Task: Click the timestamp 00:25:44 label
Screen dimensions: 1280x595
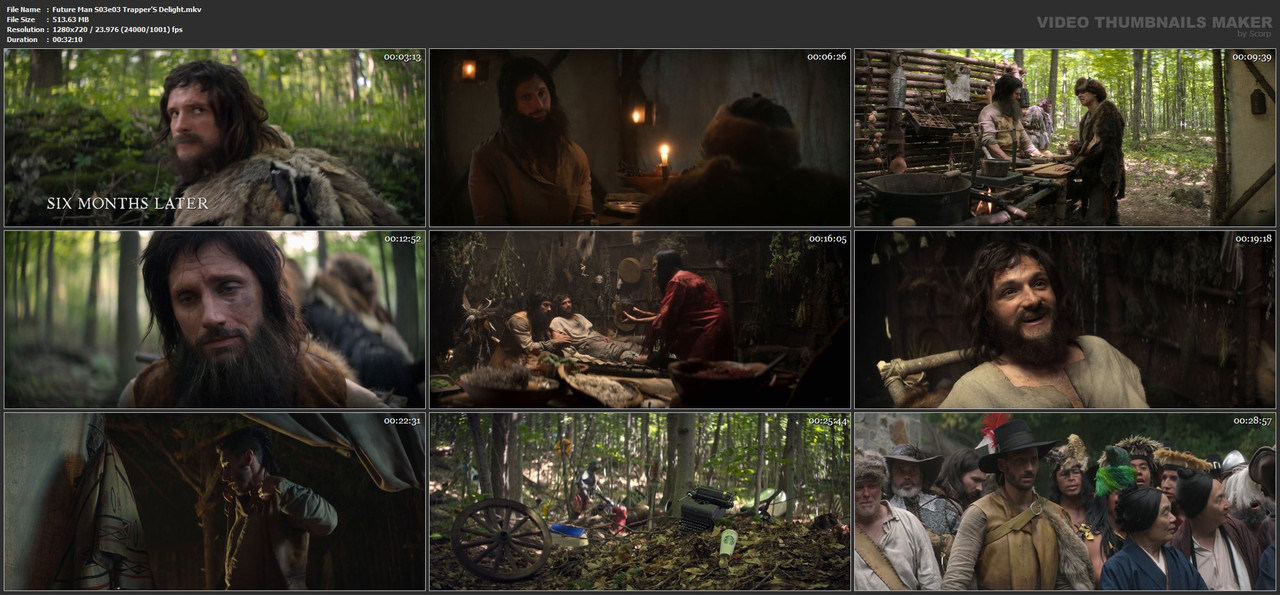Action: pyautogui.click(x=827, y=421)
